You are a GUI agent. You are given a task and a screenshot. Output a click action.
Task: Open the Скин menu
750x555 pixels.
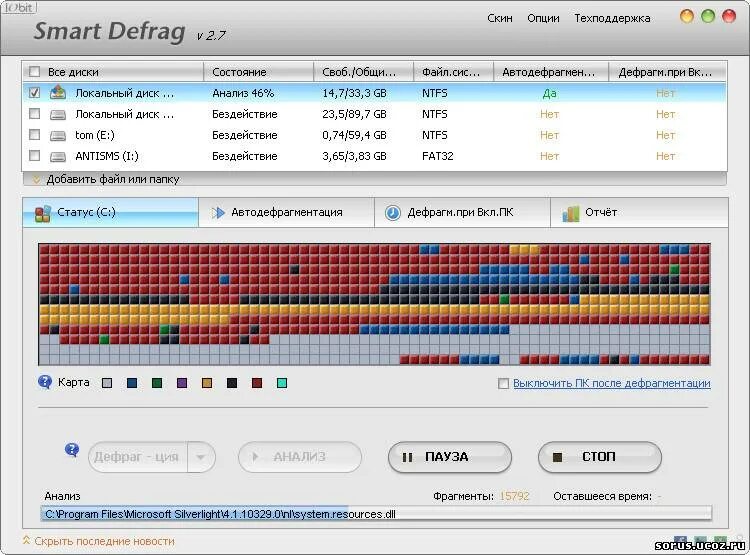(x=500, y=18)
